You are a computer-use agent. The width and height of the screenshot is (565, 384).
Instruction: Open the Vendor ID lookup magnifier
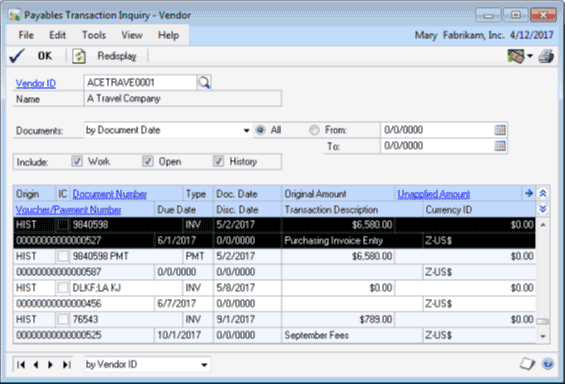(204, 83)
